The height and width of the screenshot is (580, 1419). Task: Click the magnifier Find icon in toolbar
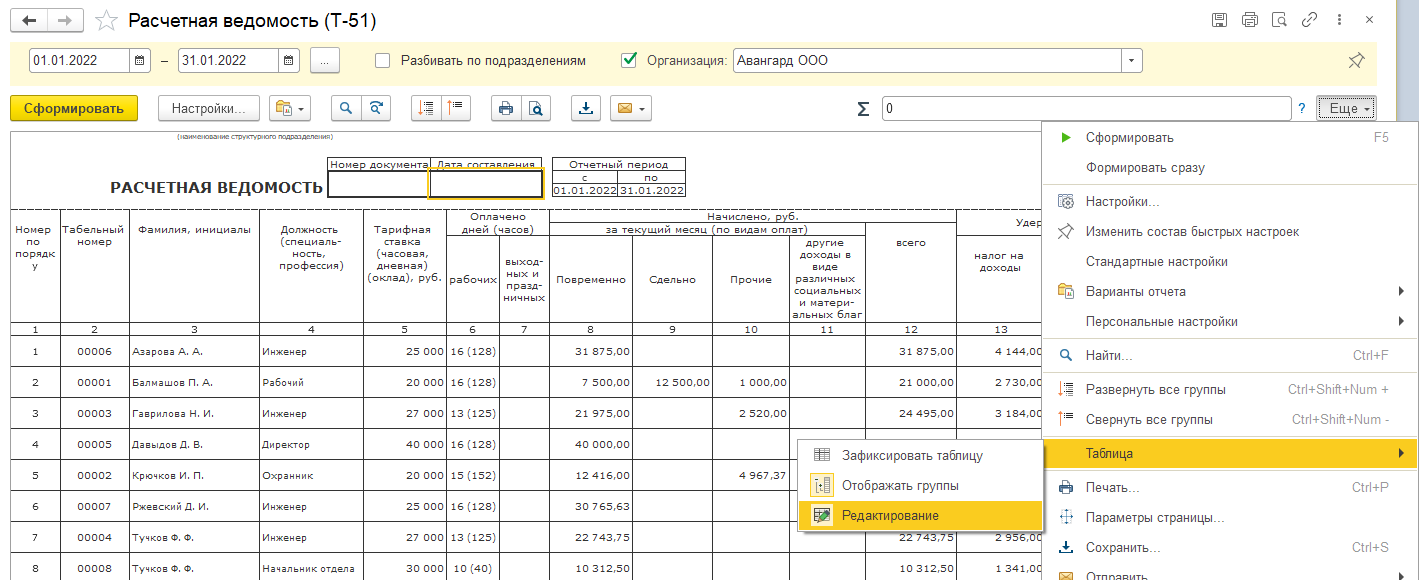coord(346,109)
